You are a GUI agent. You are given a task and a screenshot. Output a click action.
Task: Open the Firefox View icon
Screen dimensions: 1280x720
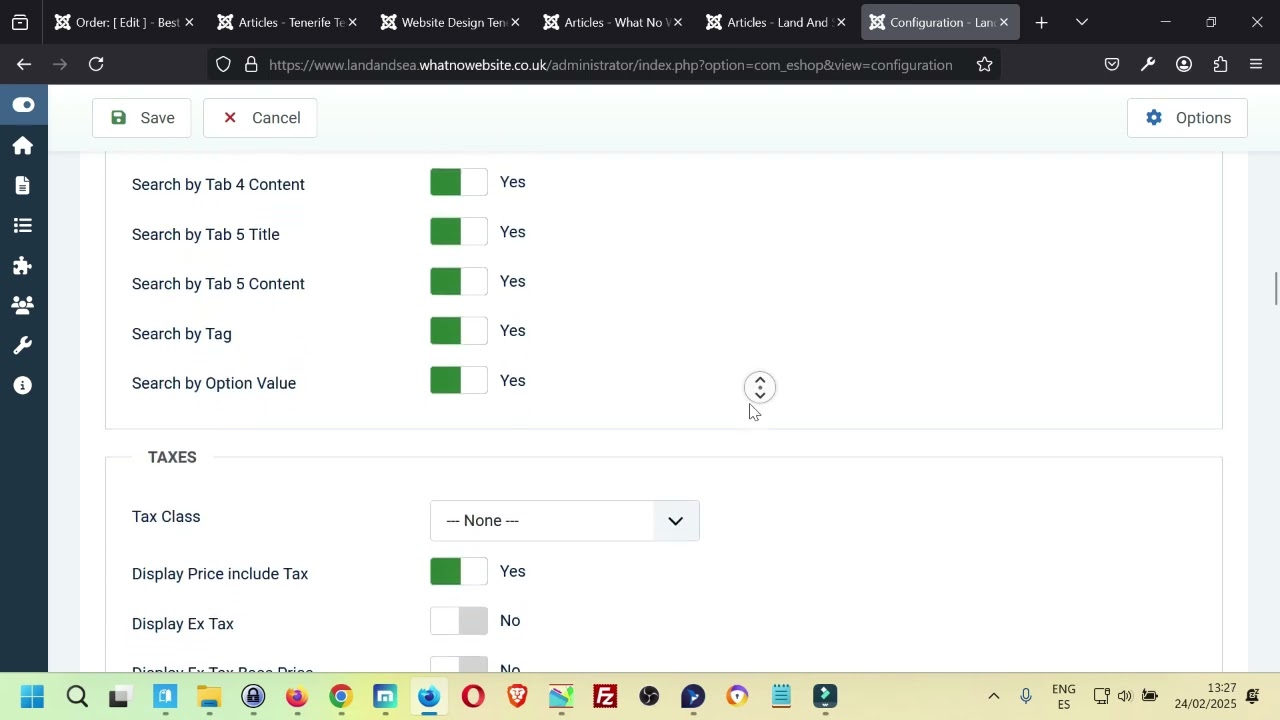click(19, 22)
